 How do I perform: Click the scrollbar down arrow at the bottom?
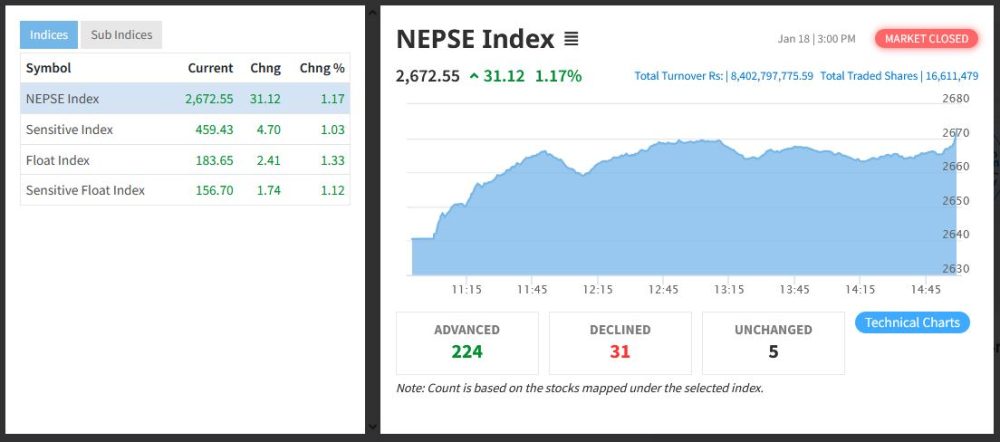click(x=373, y=426)
